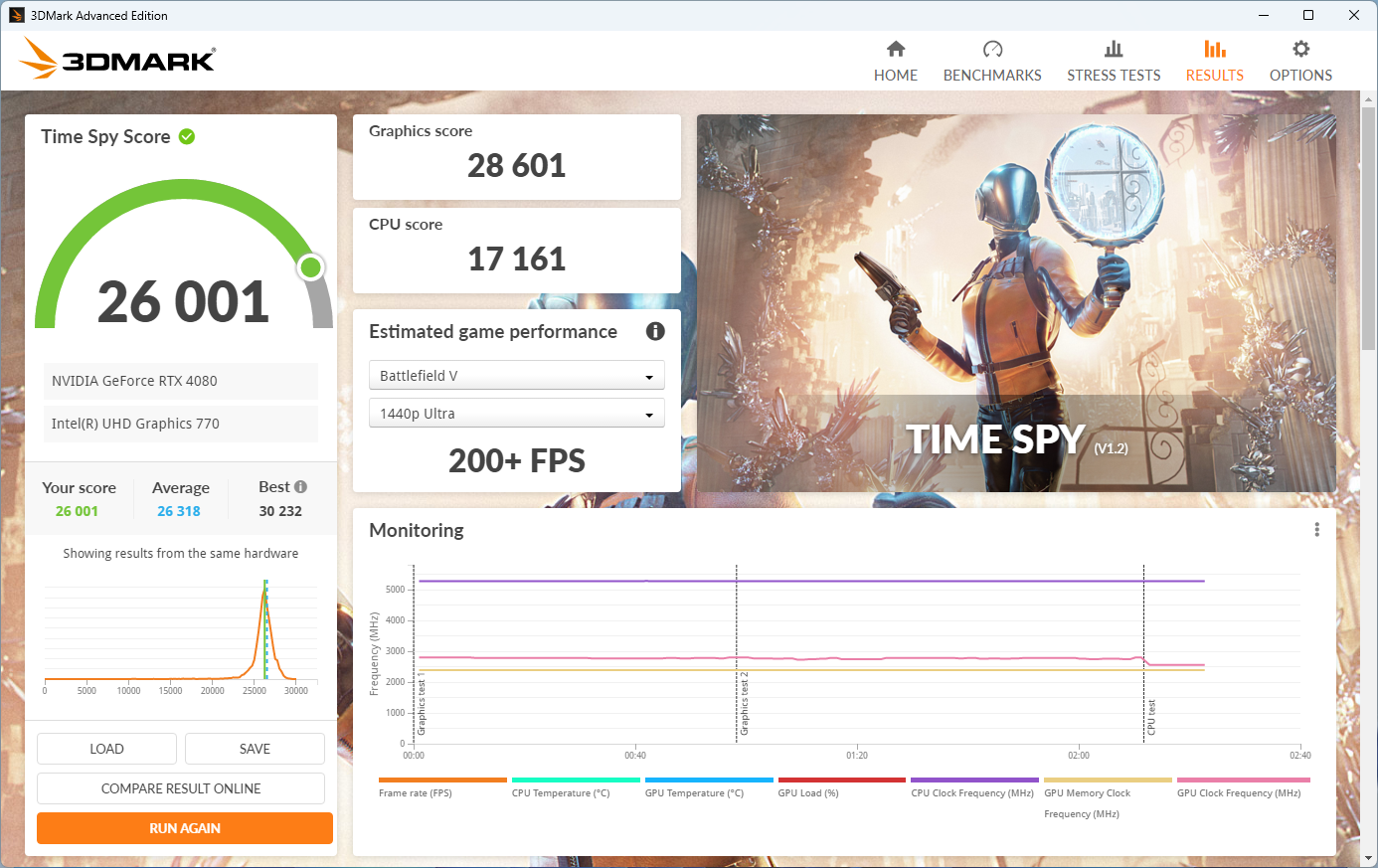This screenshot has width=1378, height=868.
Task: Toggle CPU Clock Frequency legend swatch
Action: coord(974,781)
